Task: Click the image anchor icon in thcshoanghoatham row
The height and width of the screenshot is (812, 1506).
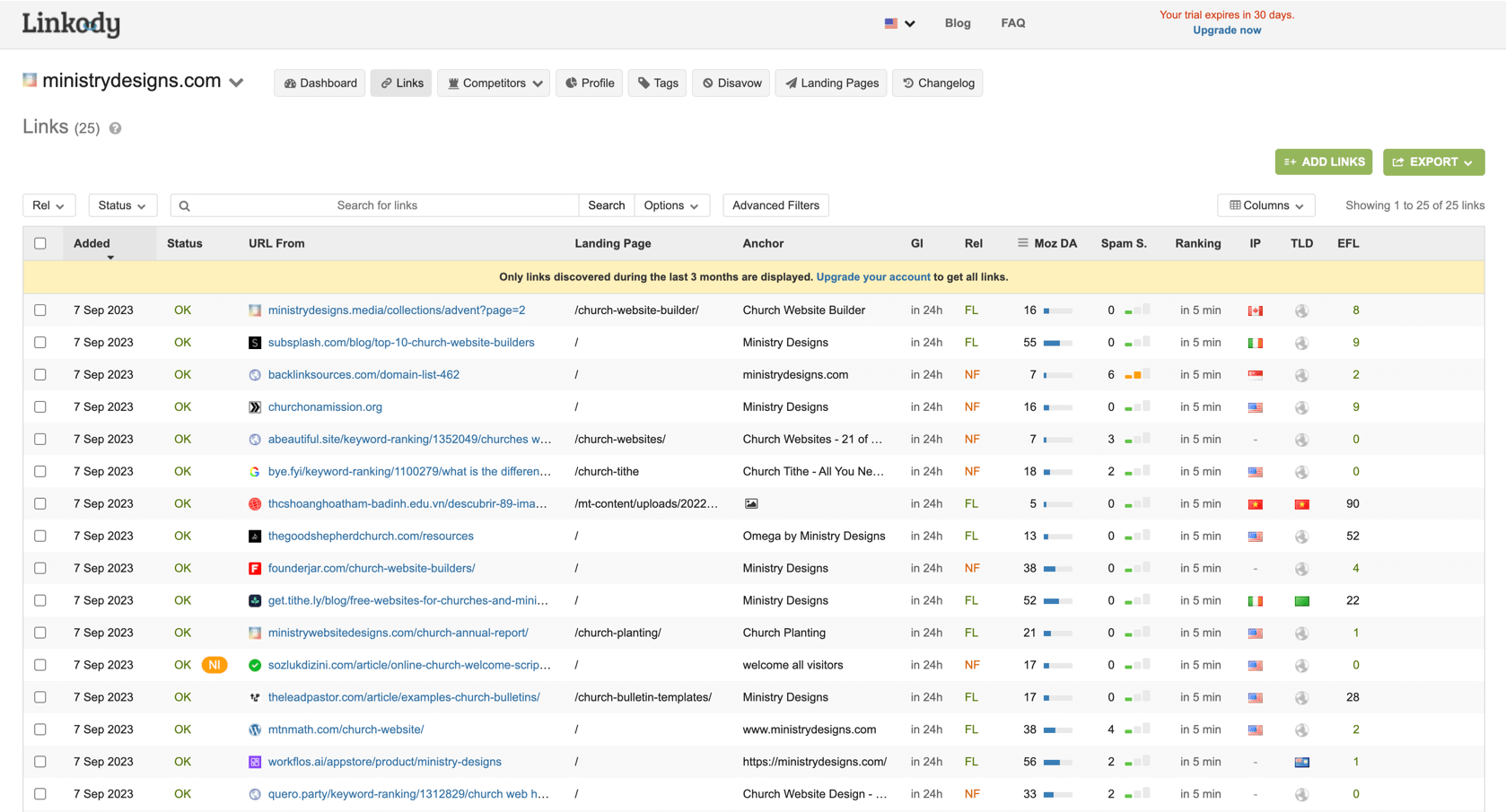Action: pyautogui.click(x=751, y=504)
